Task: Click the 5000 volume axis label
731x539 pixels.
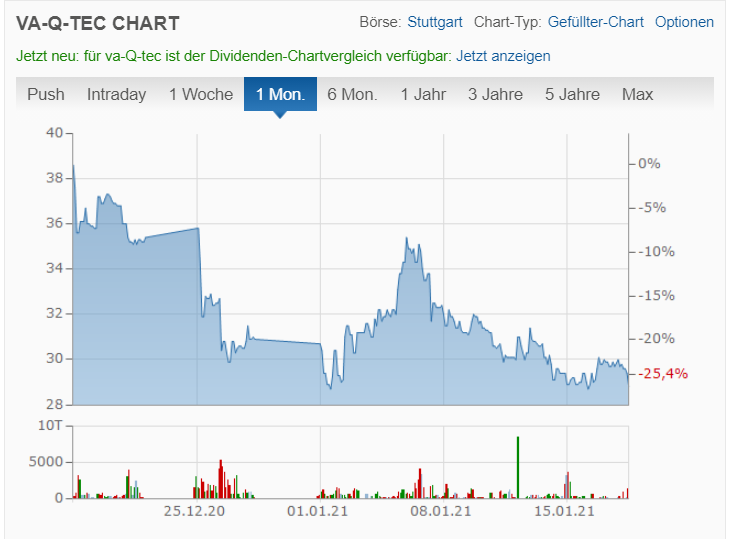Action: pyautogui.click(x=46, y=462)
